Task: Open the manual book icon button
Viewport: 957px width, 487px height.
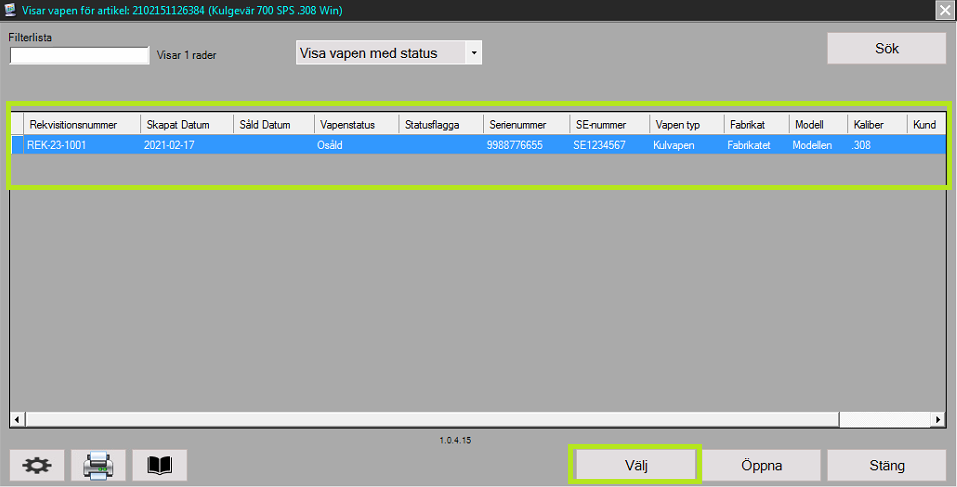Action: click(160, 465)
